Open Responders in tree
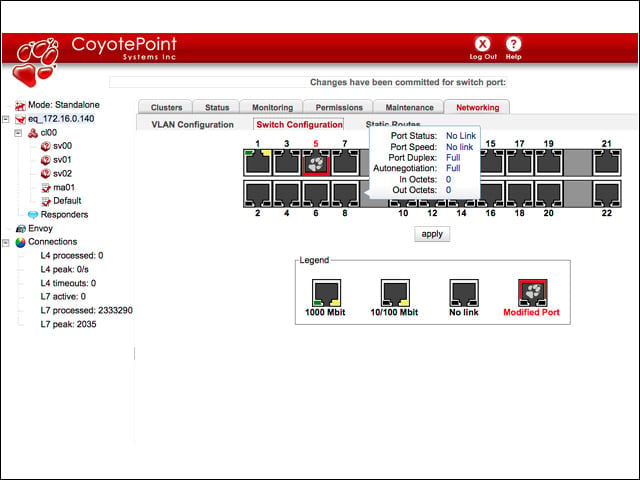This screenshot has width=640, height=480. point(64,215)
